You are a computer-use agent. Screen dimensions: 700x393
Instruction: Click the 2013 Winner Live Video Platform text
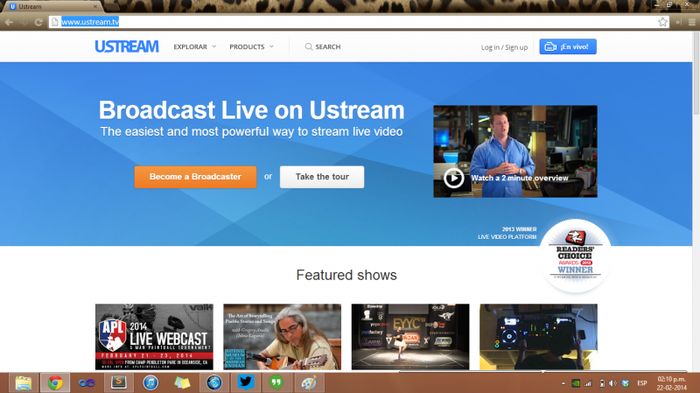point(507,233)
